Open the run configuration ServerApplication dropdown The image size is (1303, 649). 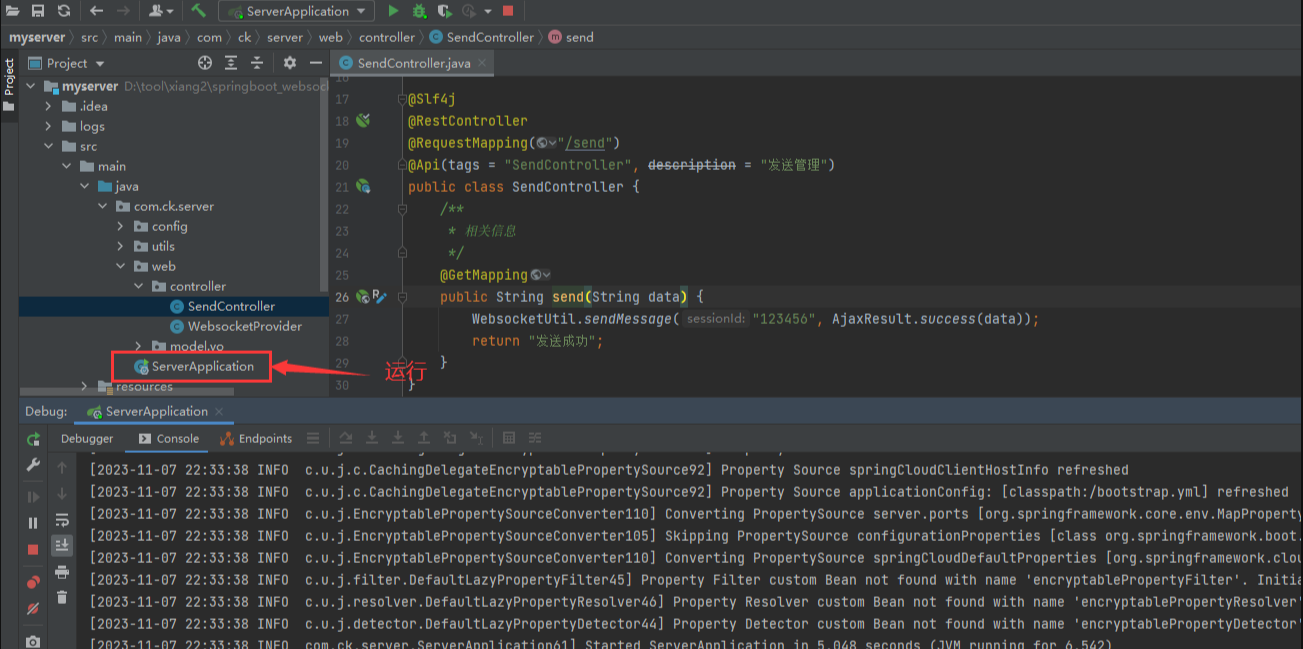click(x=298, y=11)
